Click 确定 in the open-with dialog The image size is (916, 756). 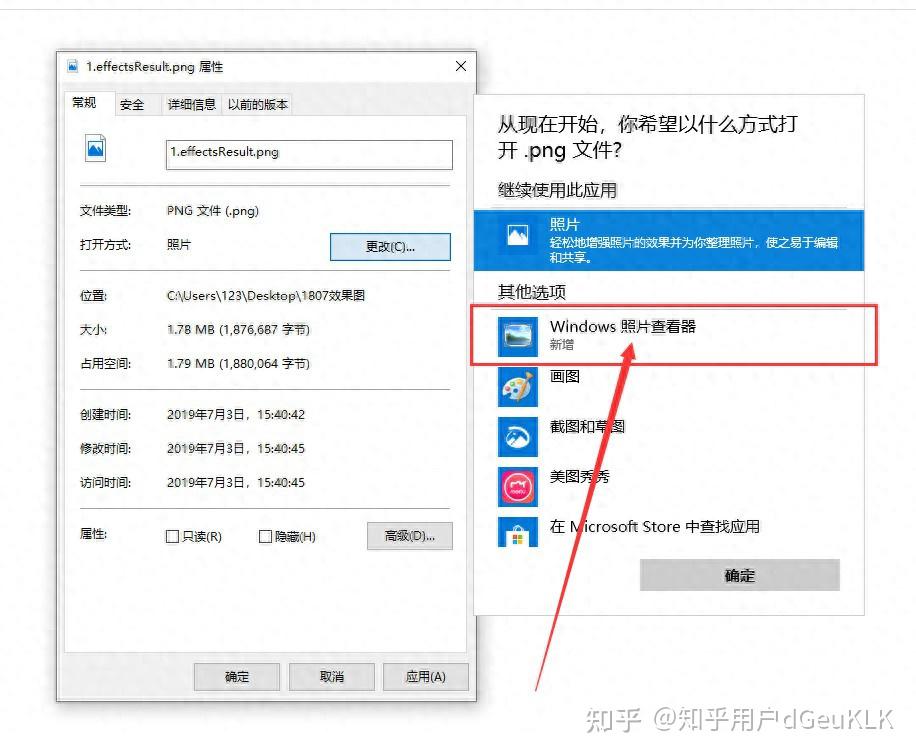(740, 575)
